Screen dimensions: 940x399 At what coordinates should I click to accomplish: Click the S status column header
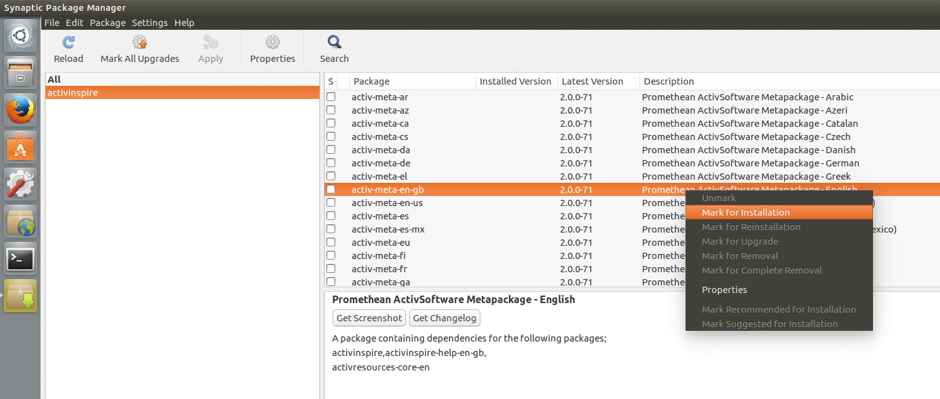pyautogui.click(x=330, y=81)
